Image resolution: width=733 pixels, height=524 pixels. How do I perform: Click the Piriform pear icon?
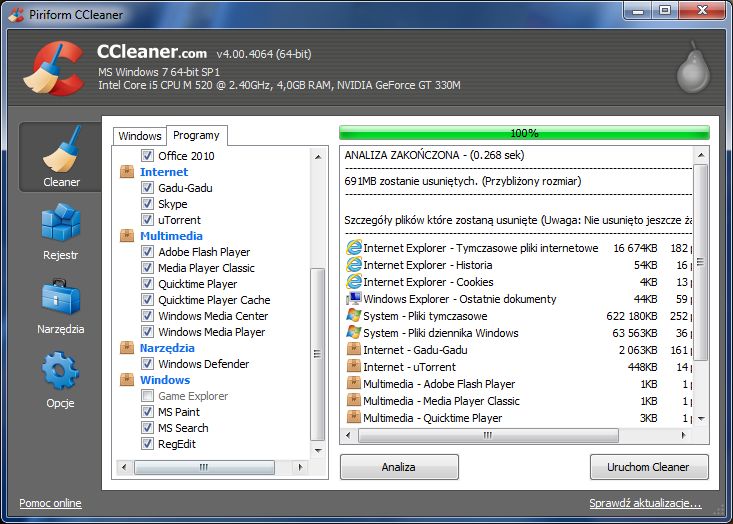click(x=693, y=68)
